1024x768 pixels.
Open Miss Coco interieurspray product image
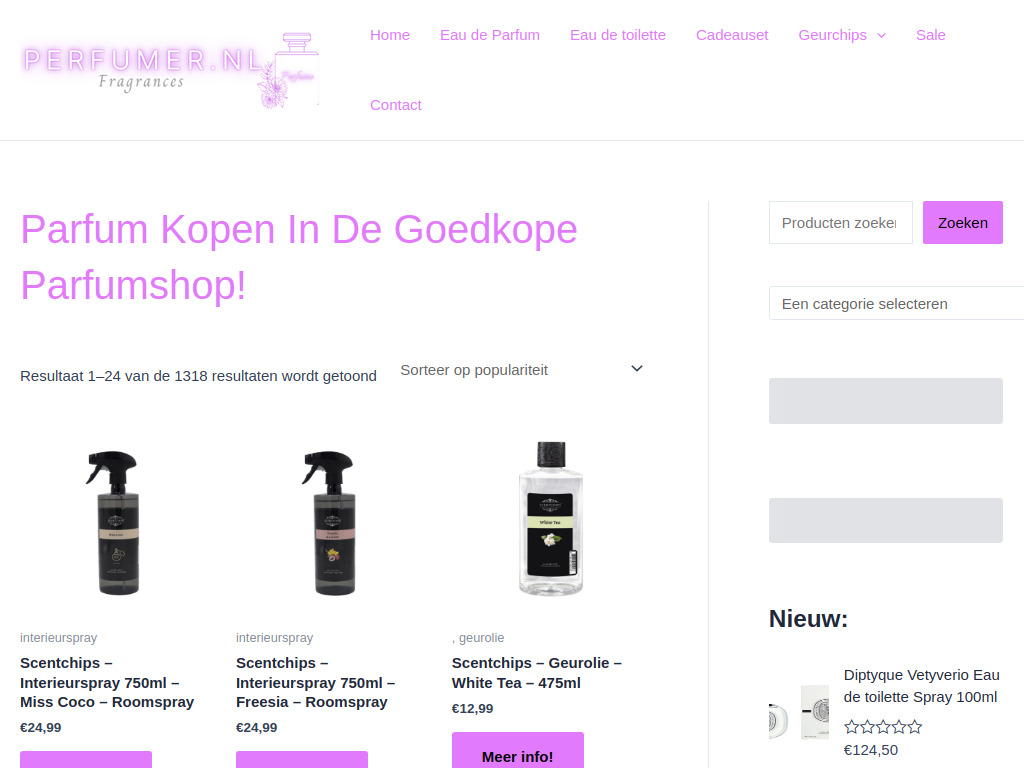pyautogui.click(x=114, y=521)
